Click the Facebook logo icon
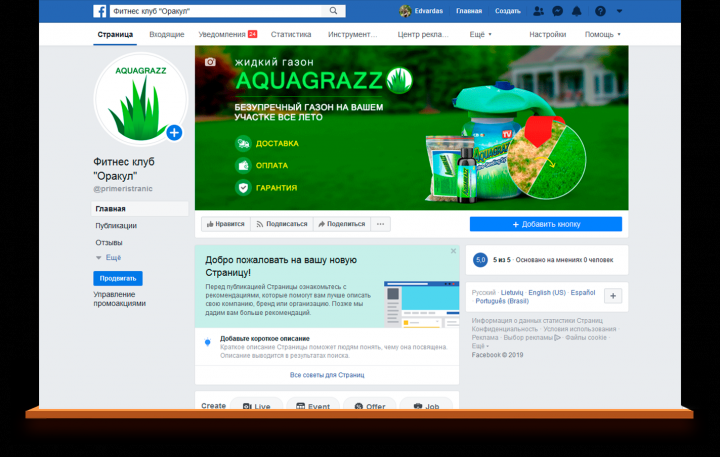 [100, 11]
